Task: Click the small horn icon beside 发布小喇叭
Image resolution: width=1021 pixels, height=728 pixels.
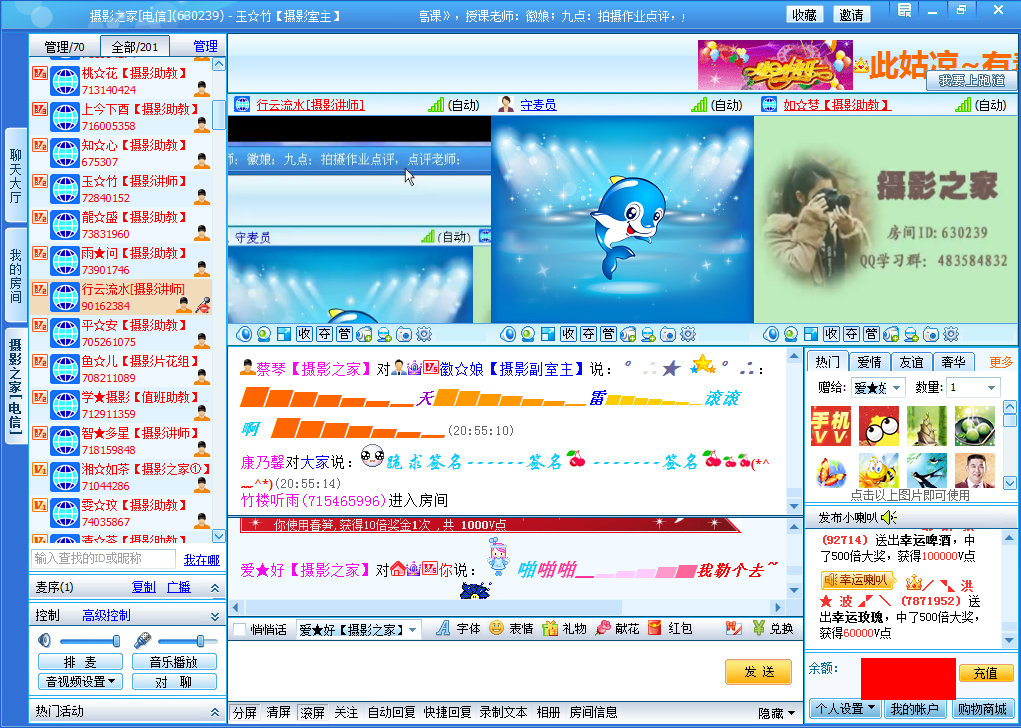Action: pos(889,517)
